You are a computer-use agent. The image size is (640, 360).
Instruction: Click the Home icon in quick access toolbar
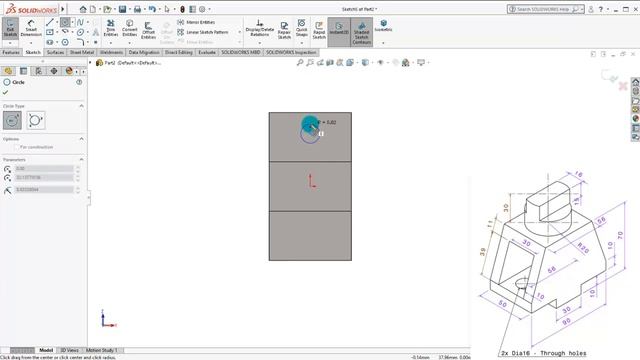tap(83, 9)
